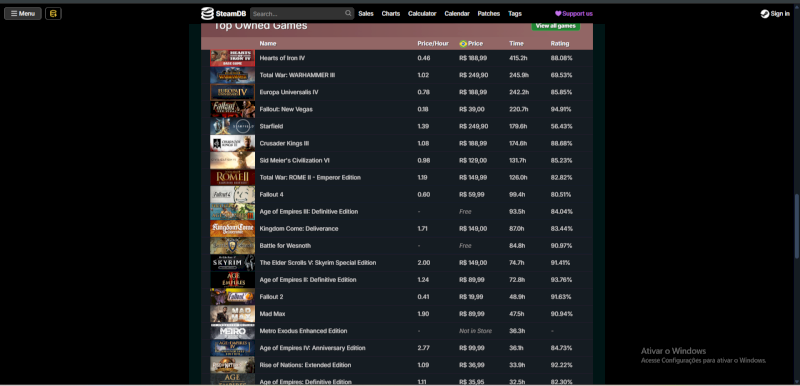
Task: Click the 415.2h time value
Action: tap(518, 58)
